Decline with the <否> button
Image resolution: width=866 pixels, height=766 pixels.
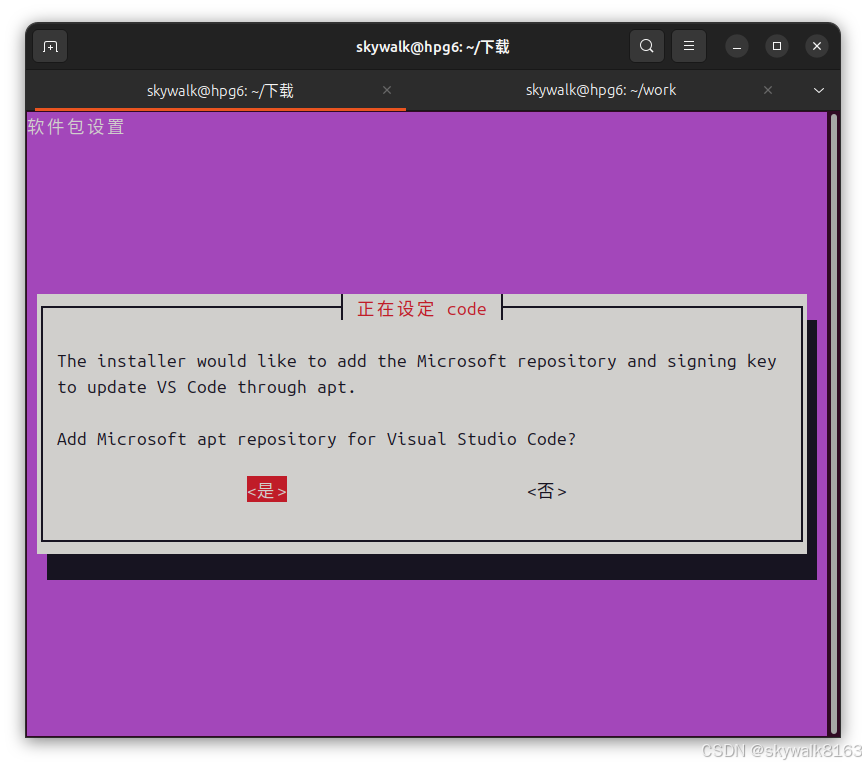coord(547,491)
